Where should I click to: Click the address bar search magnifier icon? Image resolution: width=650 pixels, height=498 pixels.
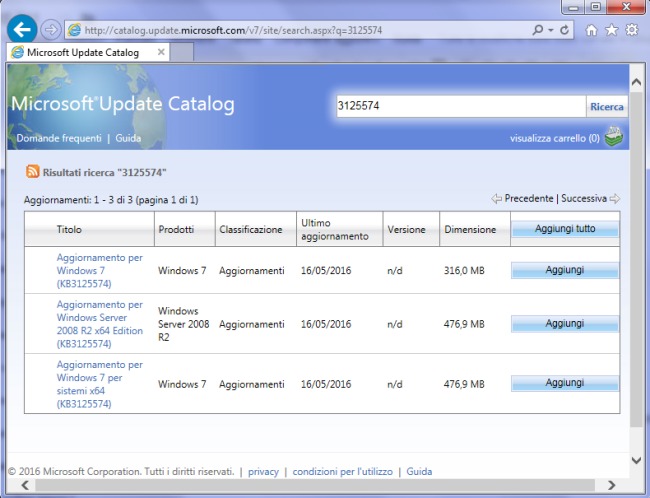[x=537, y=30]
